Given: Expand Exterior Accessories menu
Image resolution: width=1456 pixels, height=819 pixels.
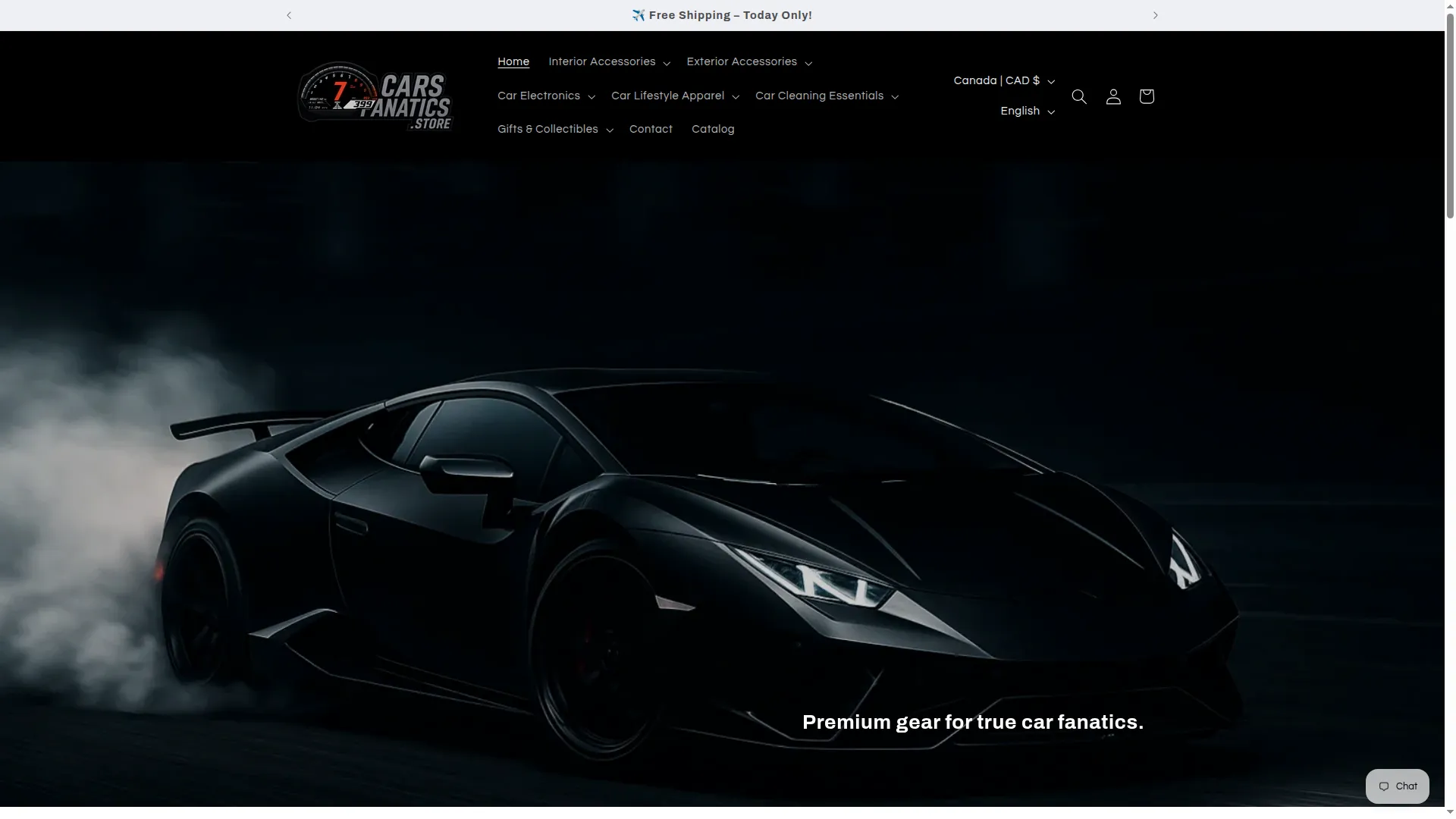Looking at the screenshot, I should [x=749, y=62].
